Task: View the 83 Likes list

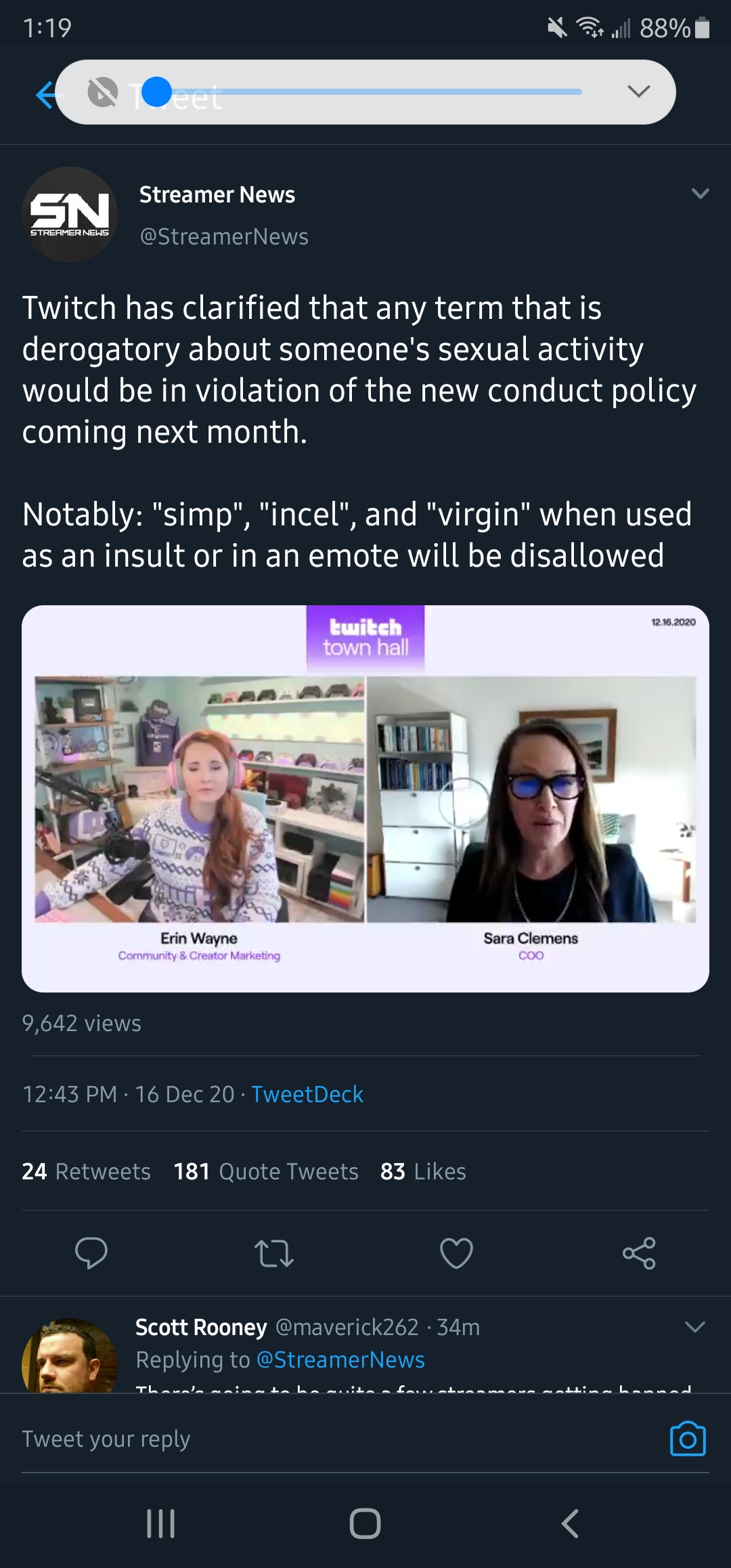Action: pos(423,1171)
